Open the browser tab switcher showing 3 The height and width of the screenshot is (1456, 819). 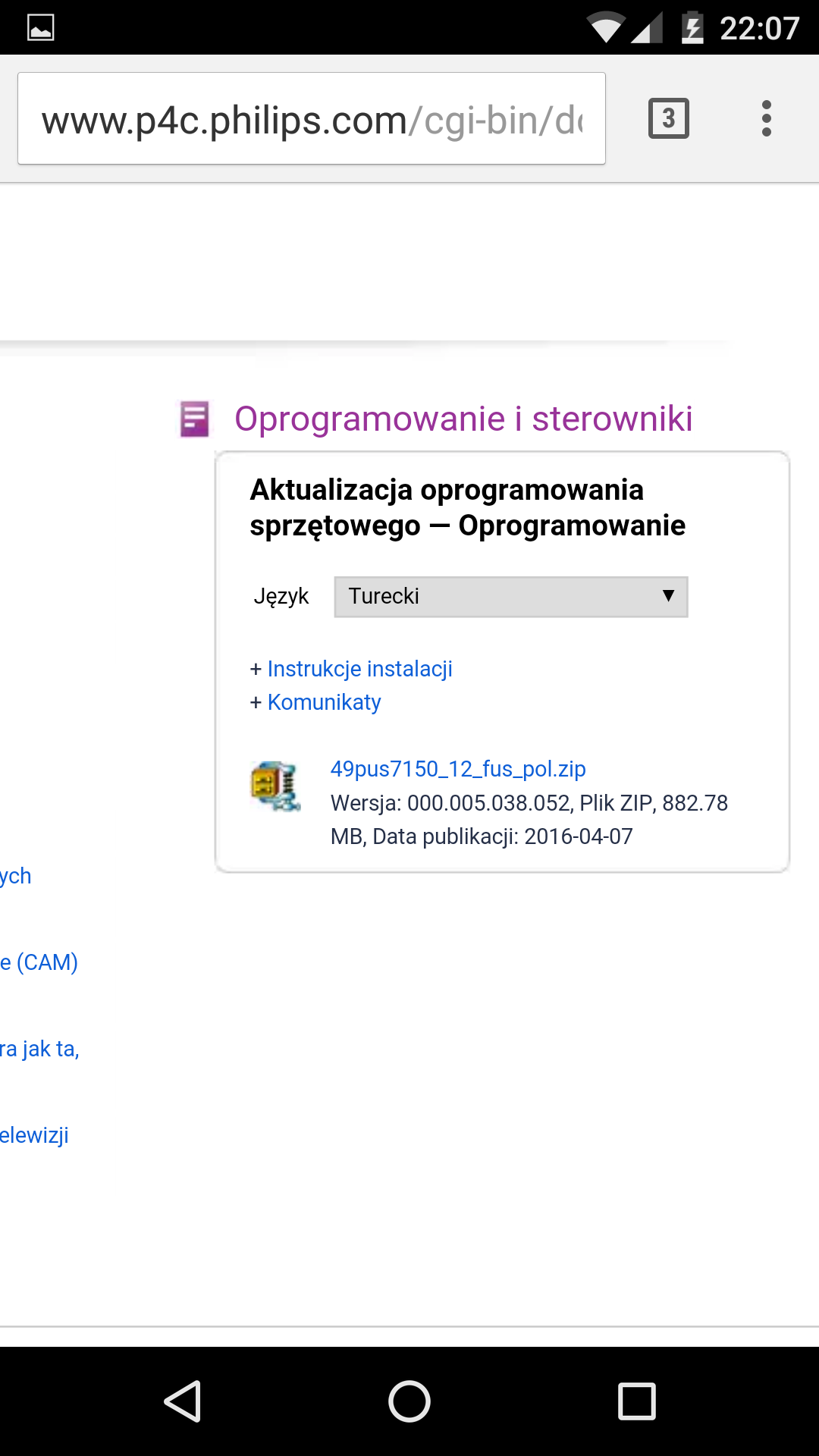(669, 118)
